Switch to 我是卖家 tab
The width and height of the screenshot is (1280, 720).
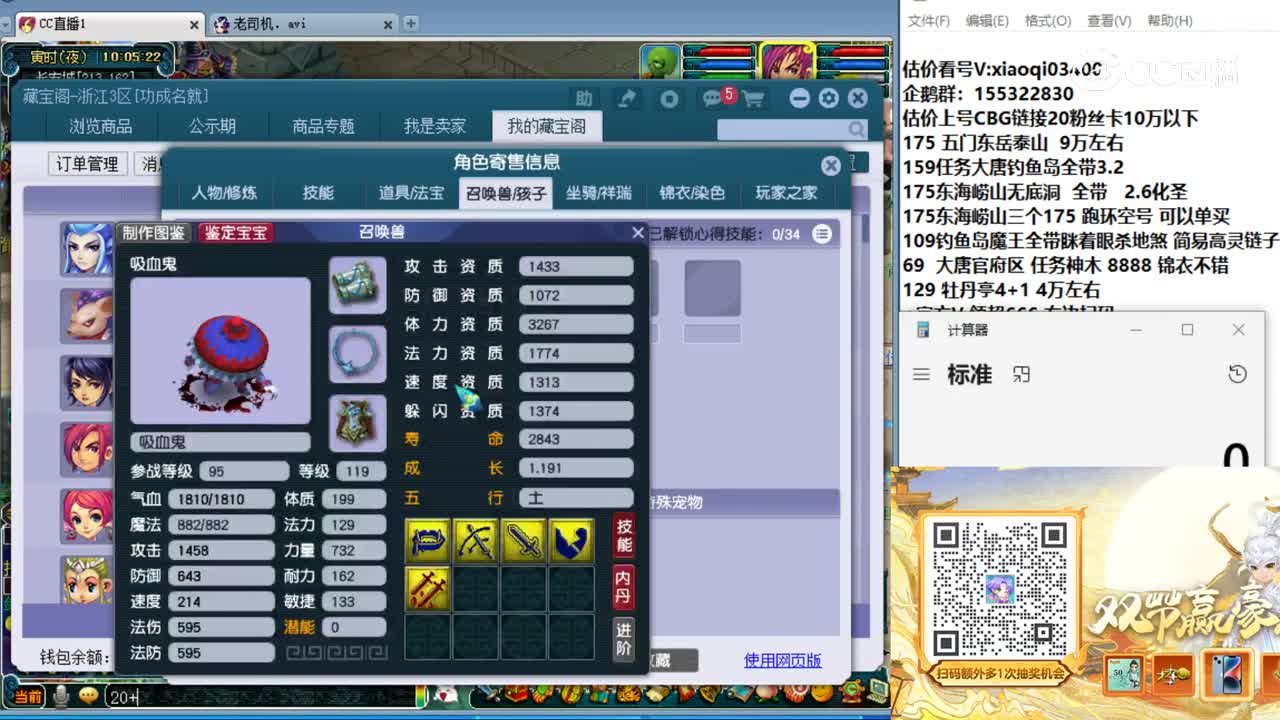click(435, 126)
